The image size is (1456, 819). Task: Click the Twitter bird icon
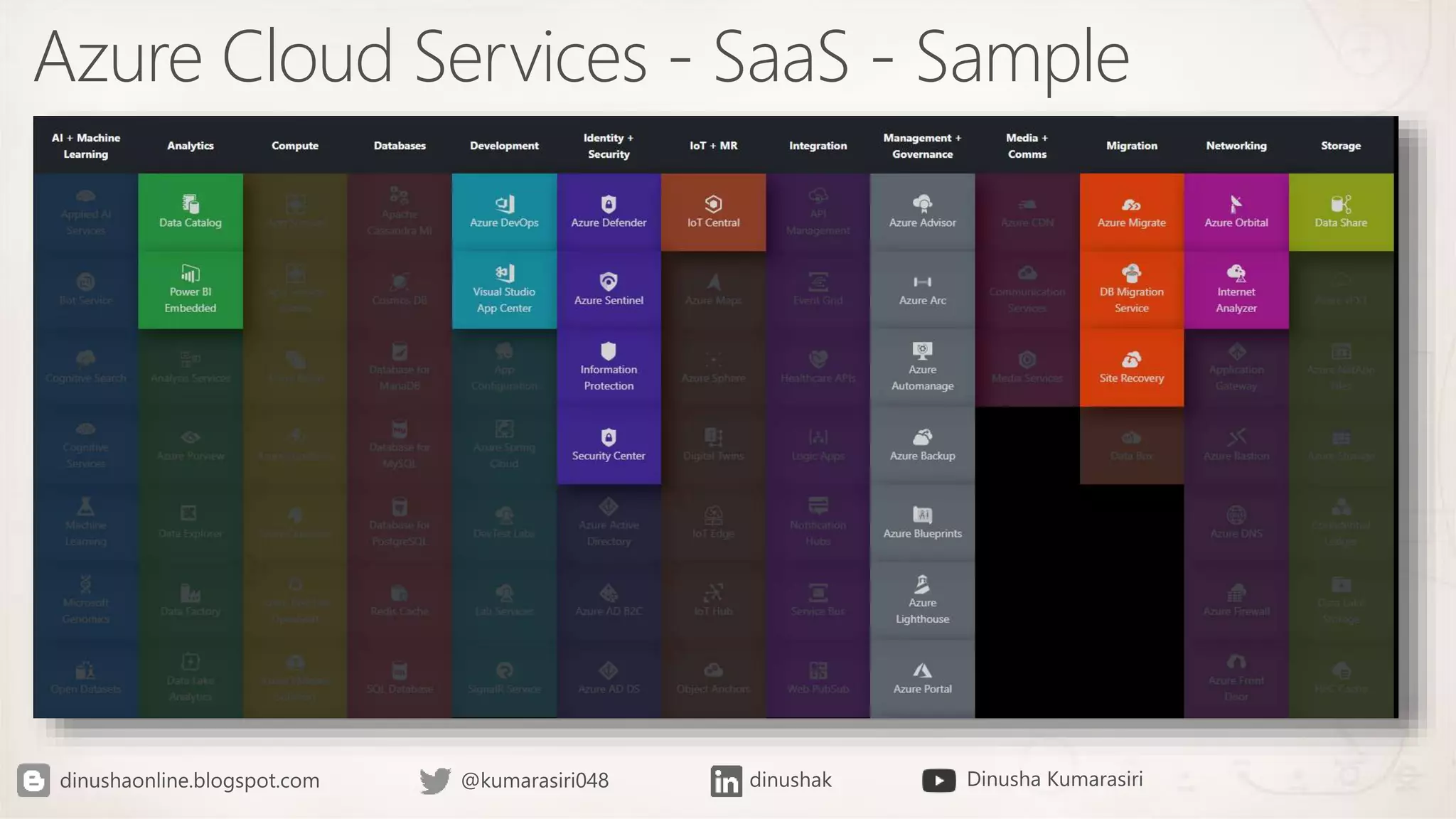tap(435, 781)
